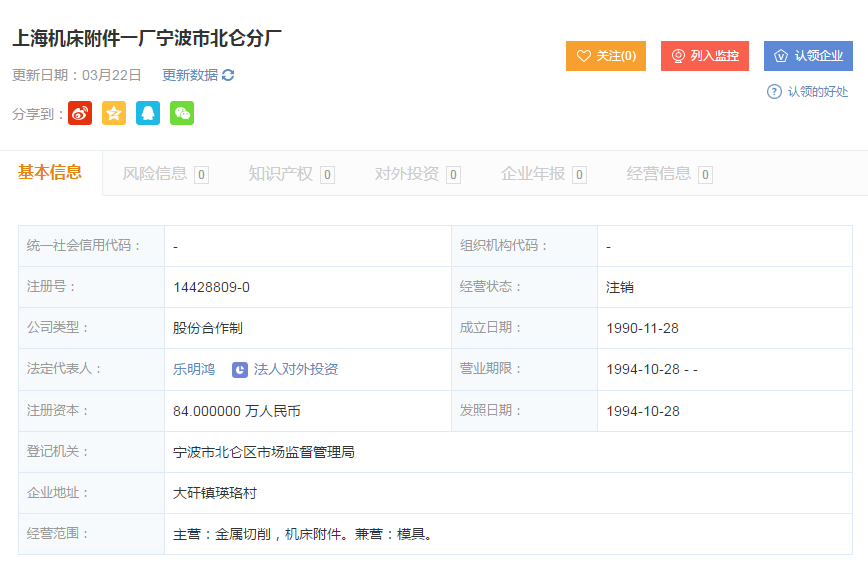868x565 pixels.
Task: Click the 更新数据 link
Action: tap(190, 75)
